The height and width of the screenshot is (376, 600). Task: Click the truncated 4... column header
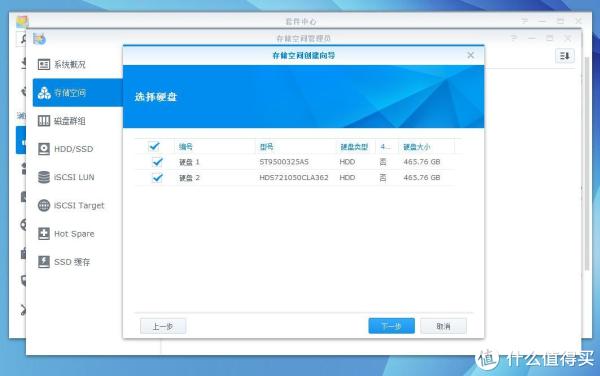tap(385, 146)
